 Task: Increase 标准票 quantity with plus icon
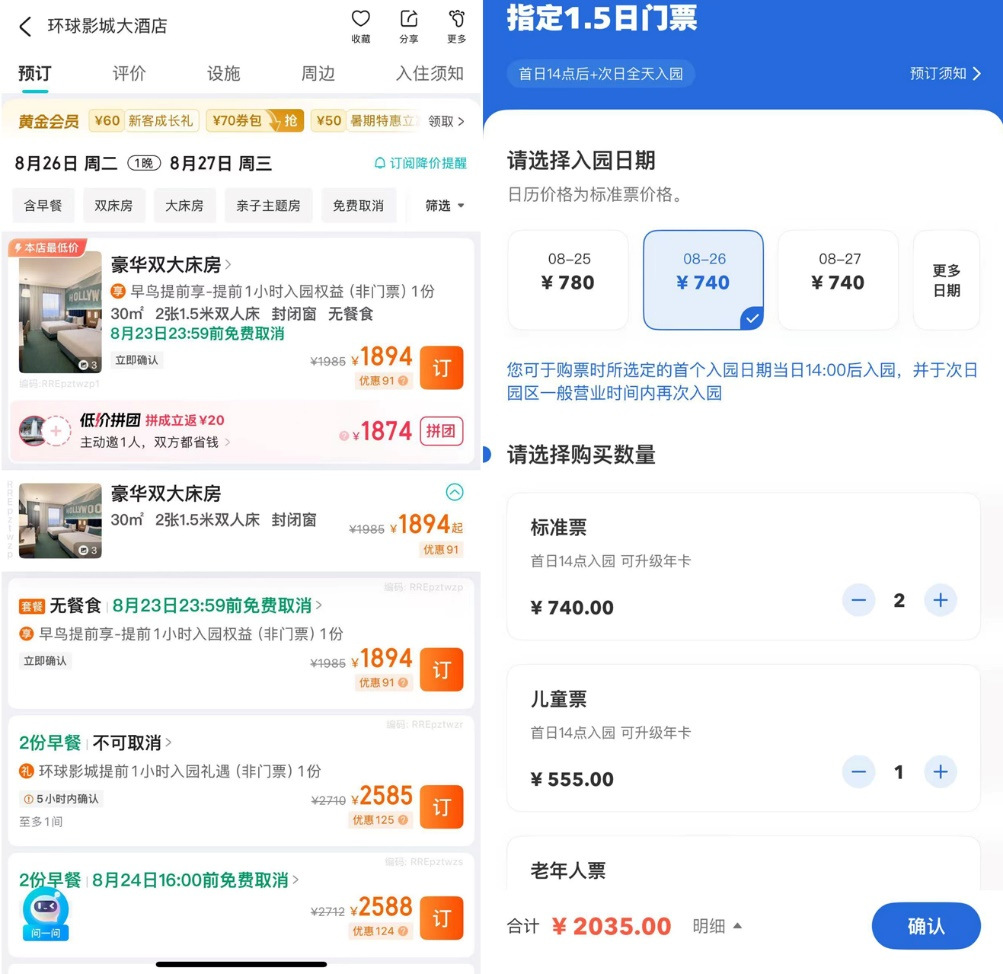940,600
